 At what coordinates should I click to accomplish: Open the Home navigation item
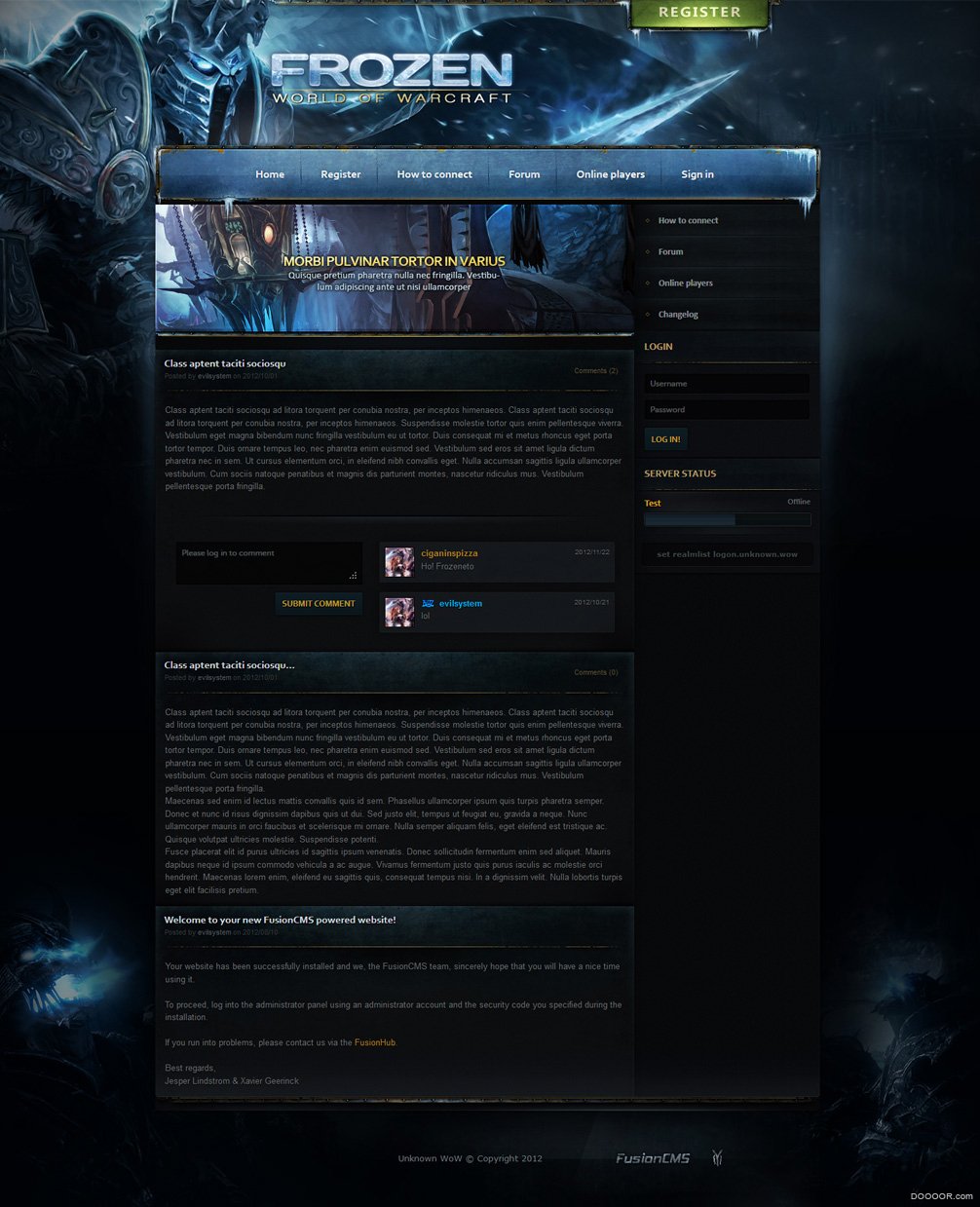click(x=270, y=174)
